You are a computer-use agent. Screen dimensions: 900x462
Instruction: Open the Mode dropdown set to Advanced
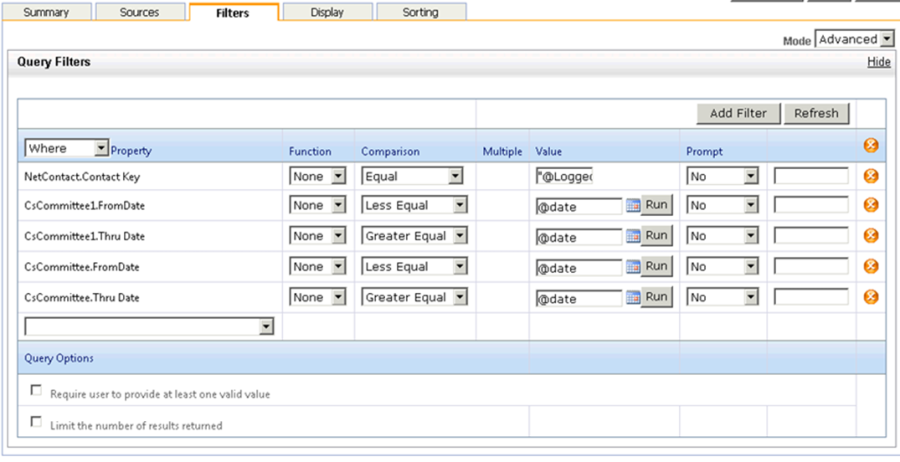tap(854, 39)
